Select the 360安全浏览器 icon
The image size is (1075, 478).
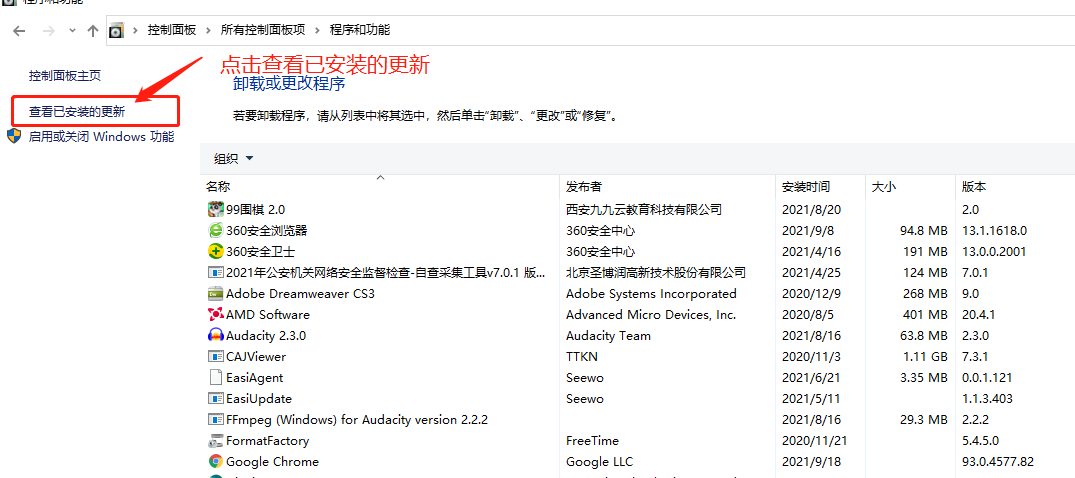[x=216, y=230]
